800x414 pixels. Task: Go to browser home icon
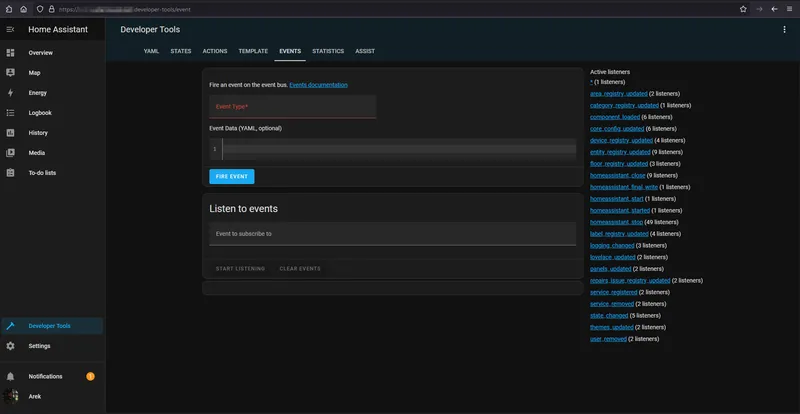tap(23, 9)
